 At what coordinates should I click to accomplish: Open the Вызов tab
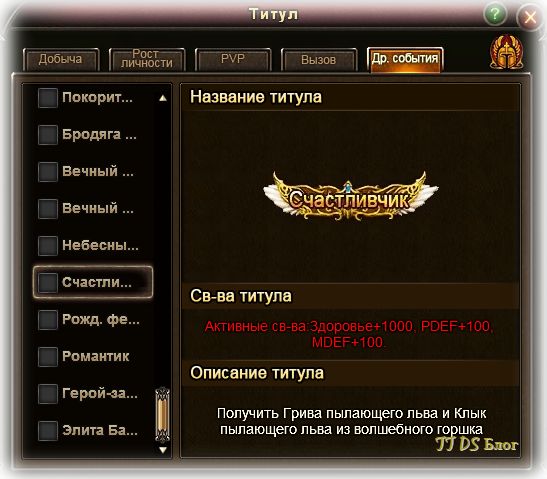pyautogui.click(x=319, y=59)
